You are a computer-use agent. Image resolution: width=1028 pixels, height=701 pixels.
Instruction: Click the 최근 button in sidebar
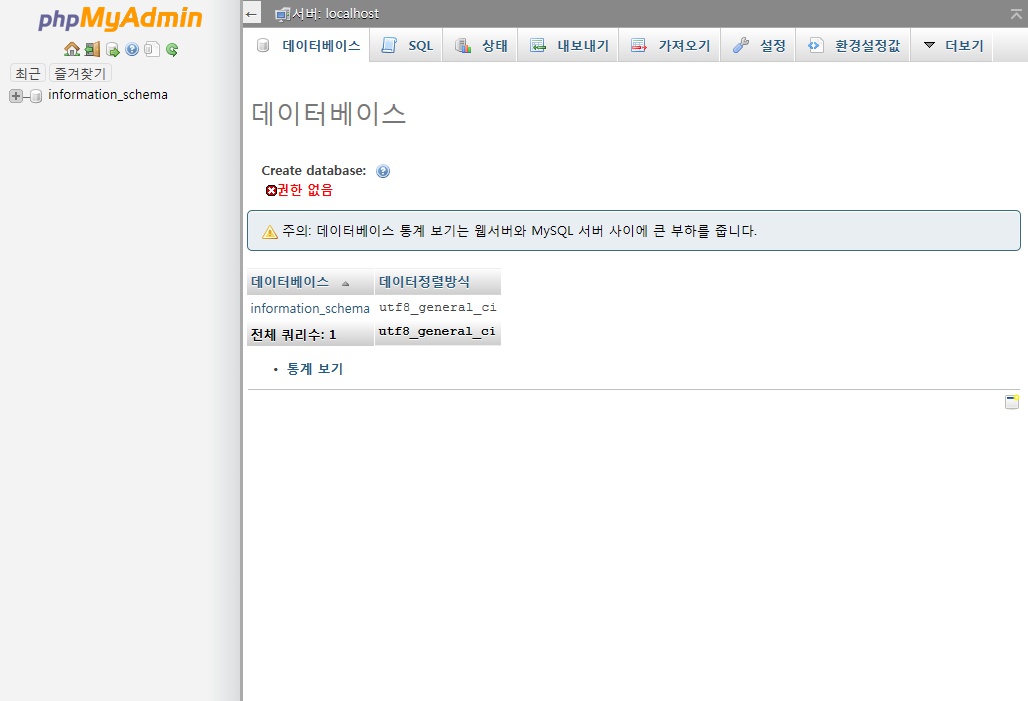(x=28, y=73)
